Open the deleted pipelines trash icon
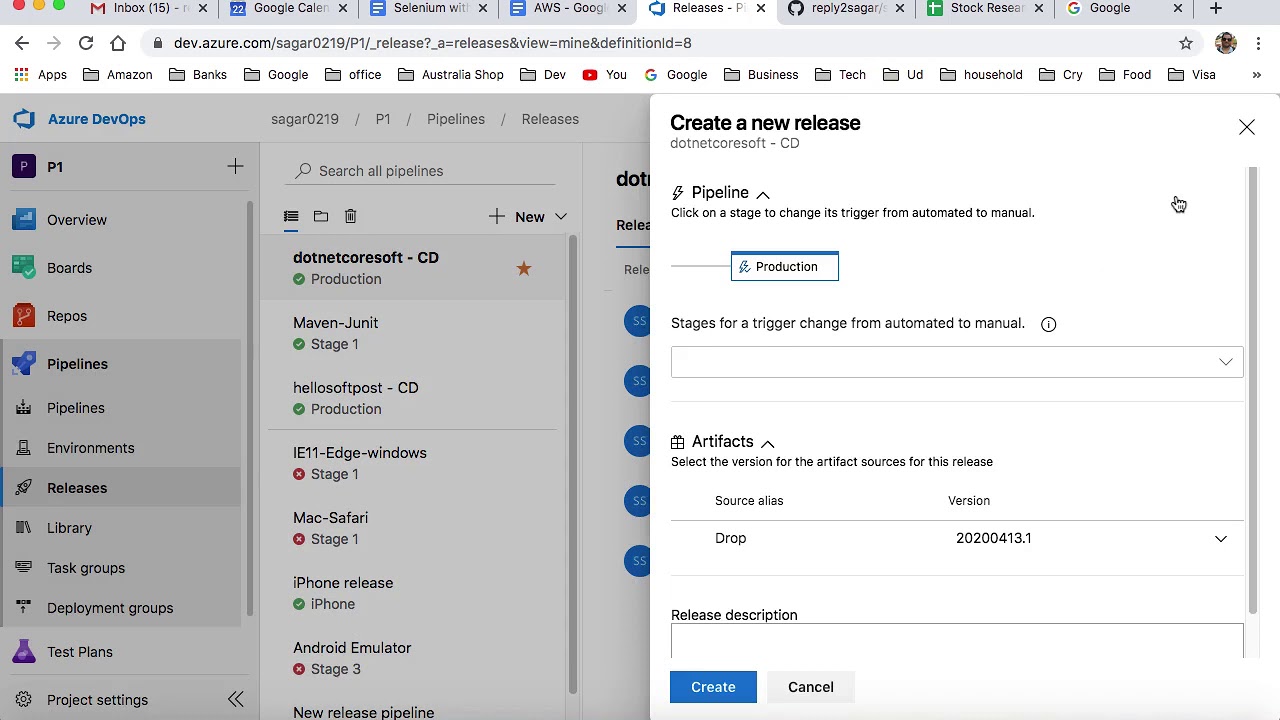 (350, 216)
